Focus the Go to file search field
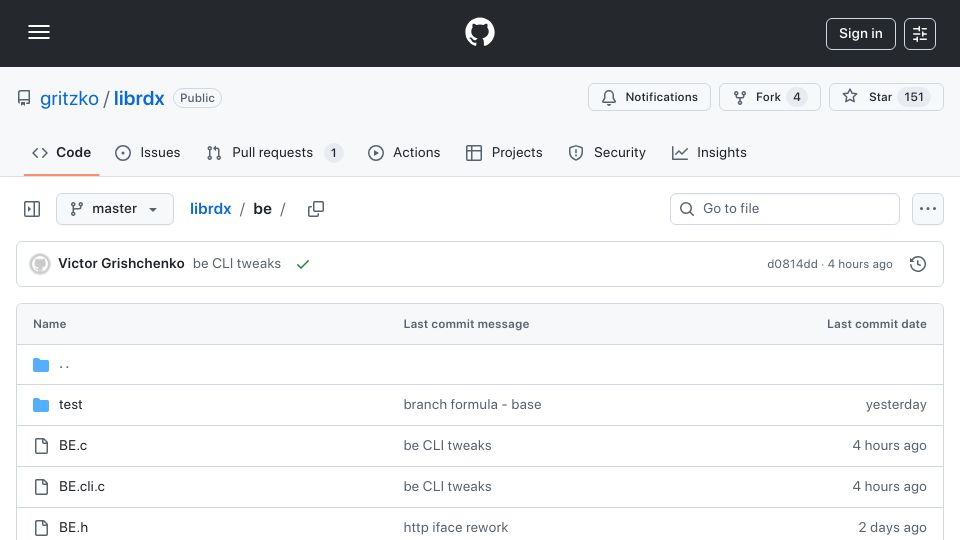 [x=785, y=209]
